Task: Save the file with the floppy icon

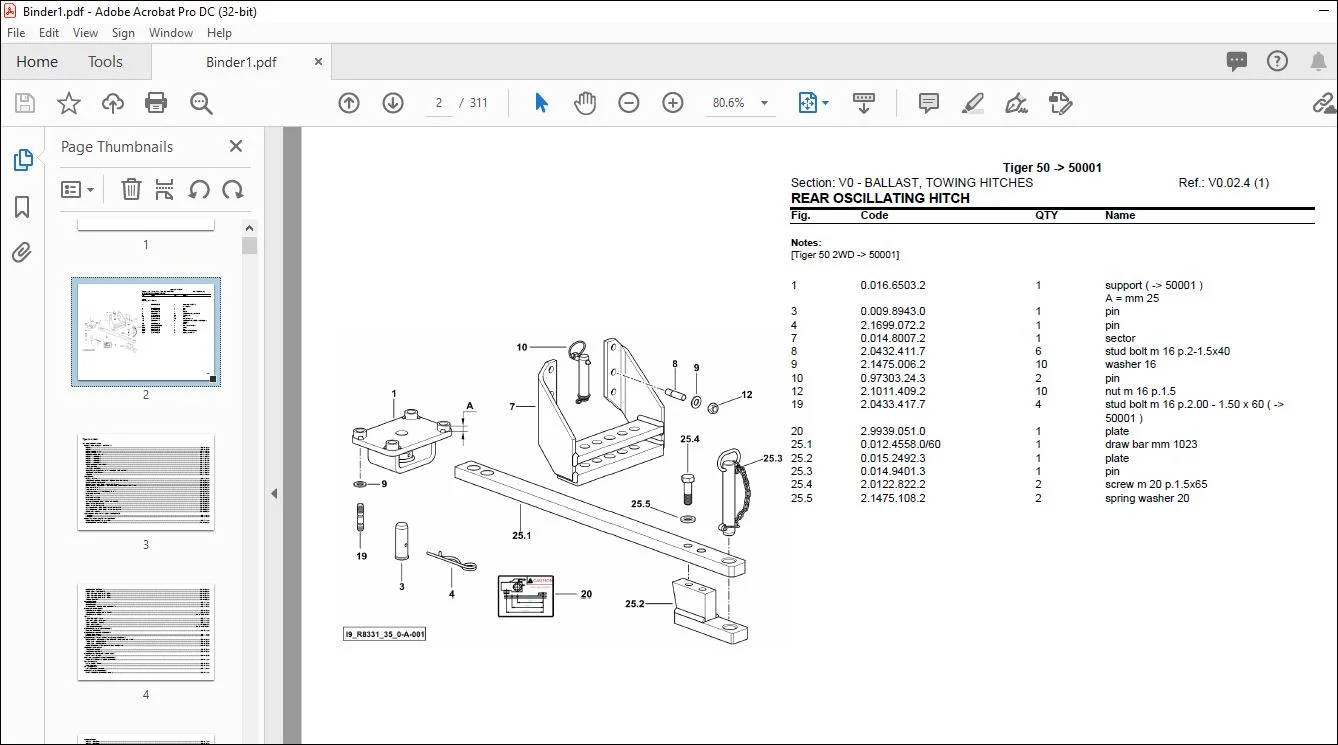Action: [25, 103]
